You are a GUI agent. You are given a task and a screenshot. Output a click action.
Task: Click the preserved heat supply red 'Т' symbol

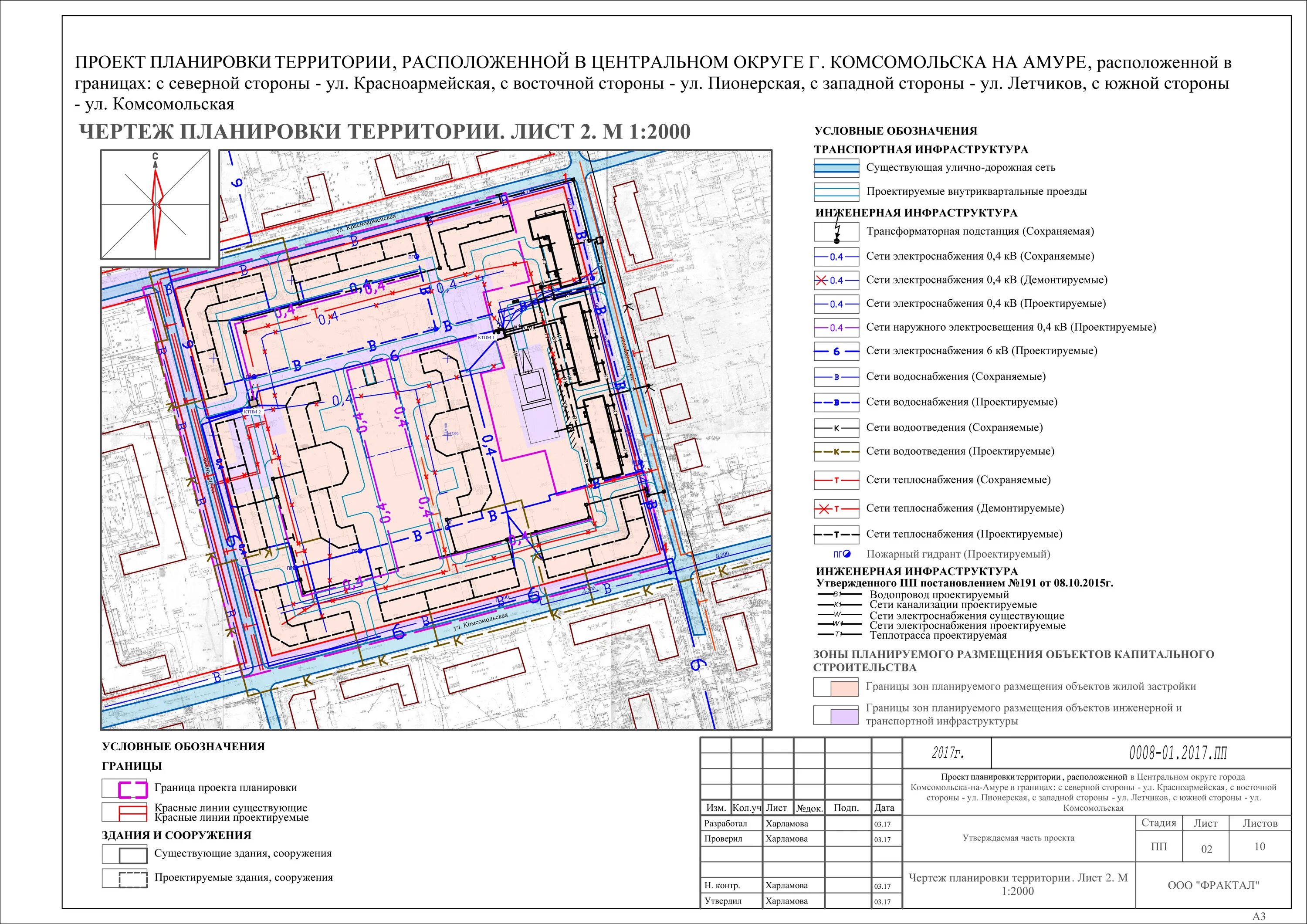tap(836, 481)
